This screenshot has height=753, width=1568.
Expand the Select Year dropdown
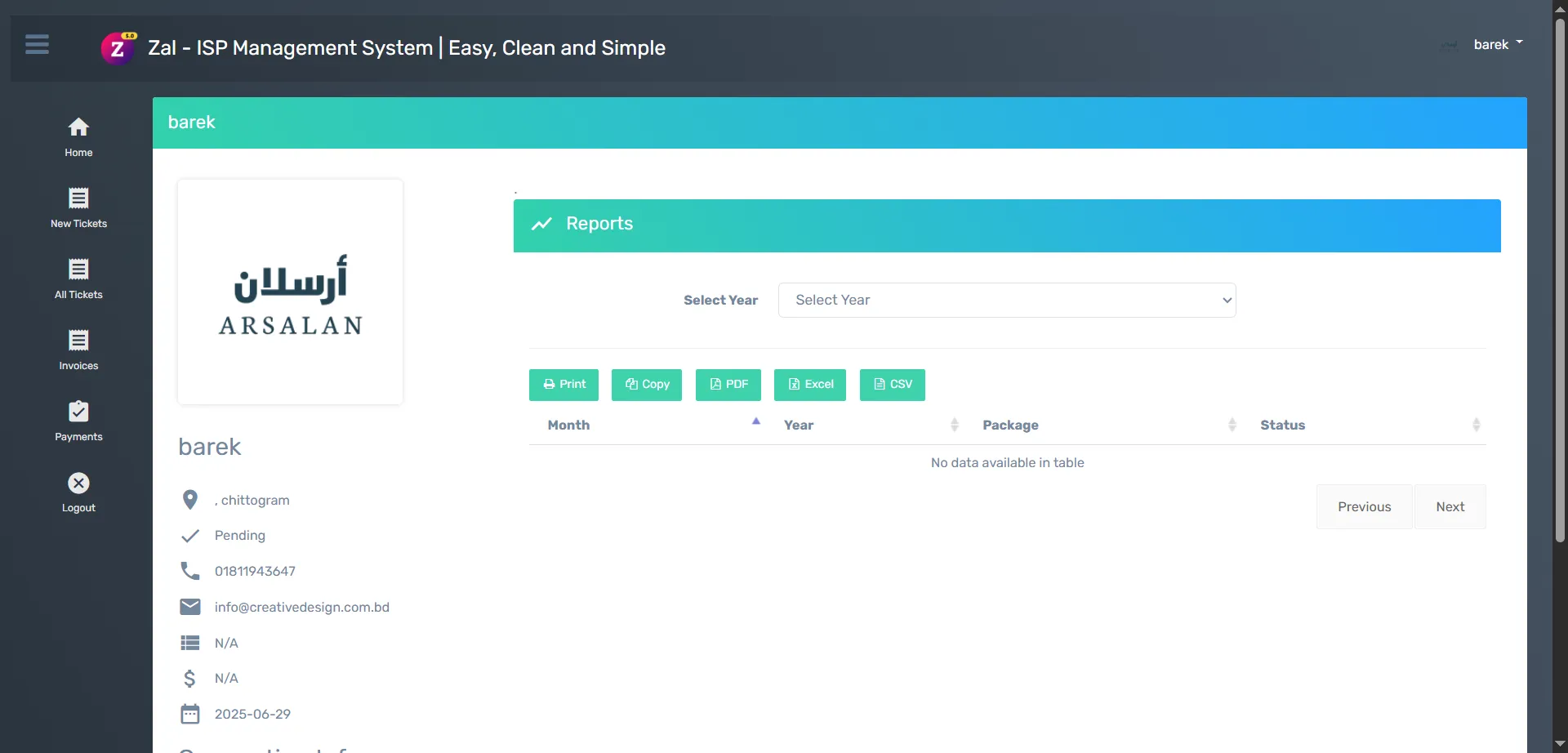(1007, 300)
